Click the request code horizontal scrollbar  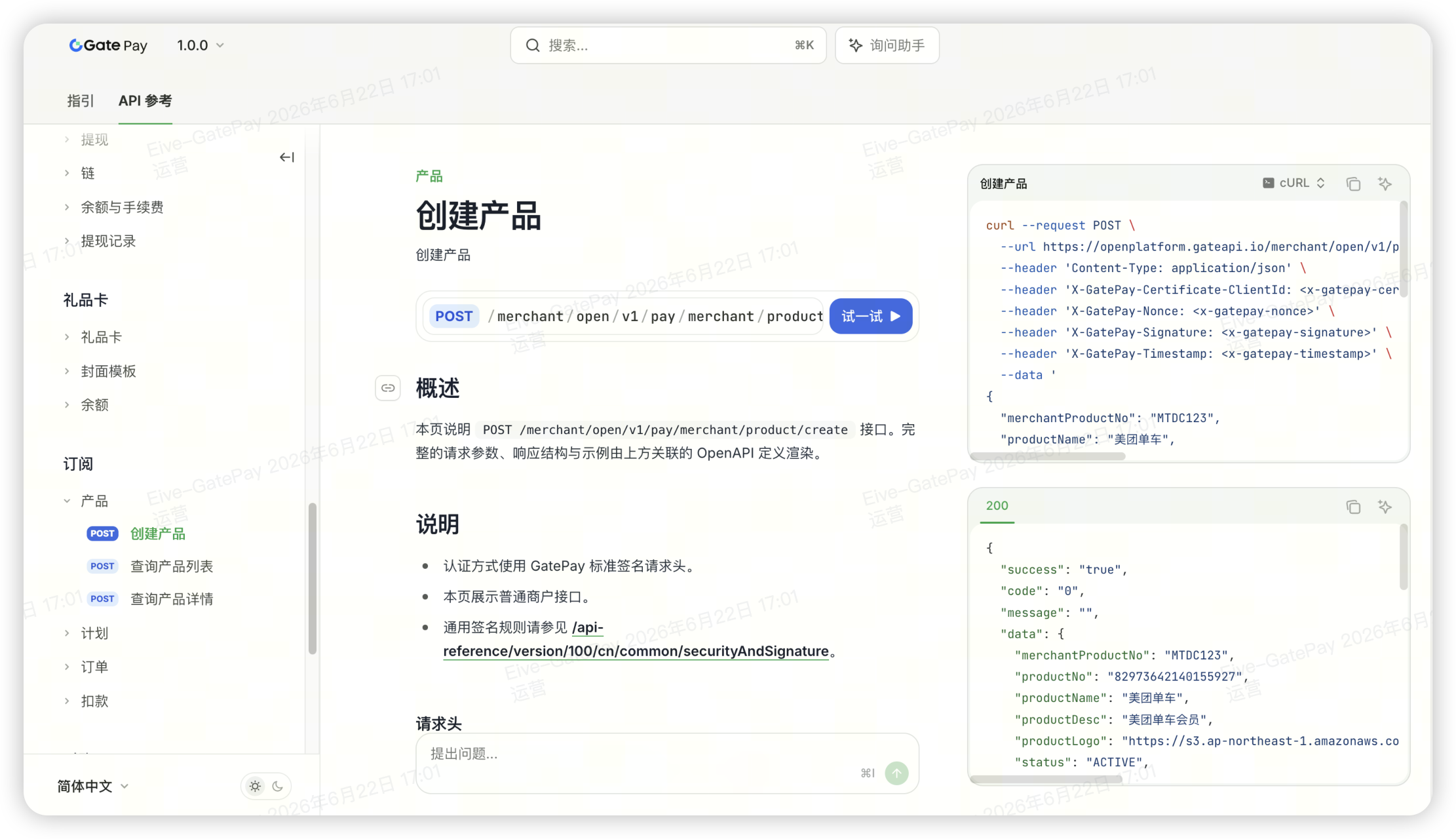[1048, 456]
